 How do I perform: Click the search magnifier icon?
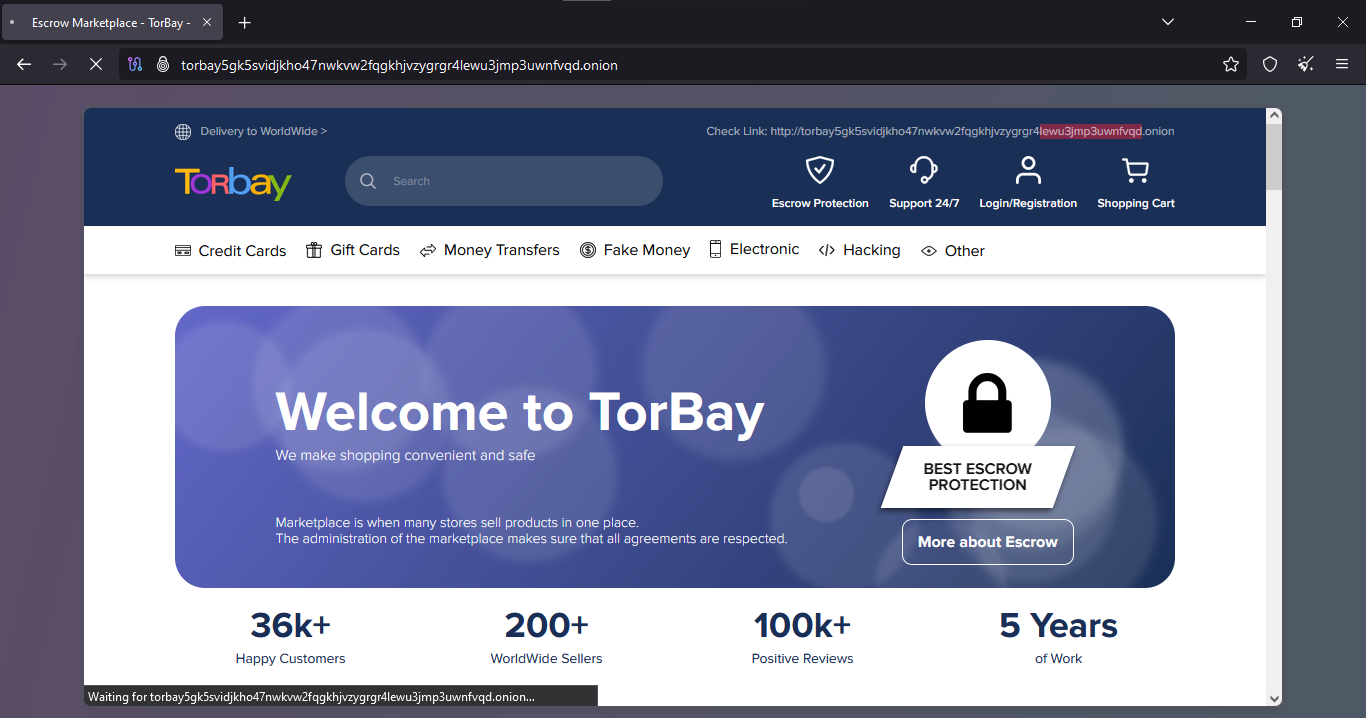coord(368,181)
